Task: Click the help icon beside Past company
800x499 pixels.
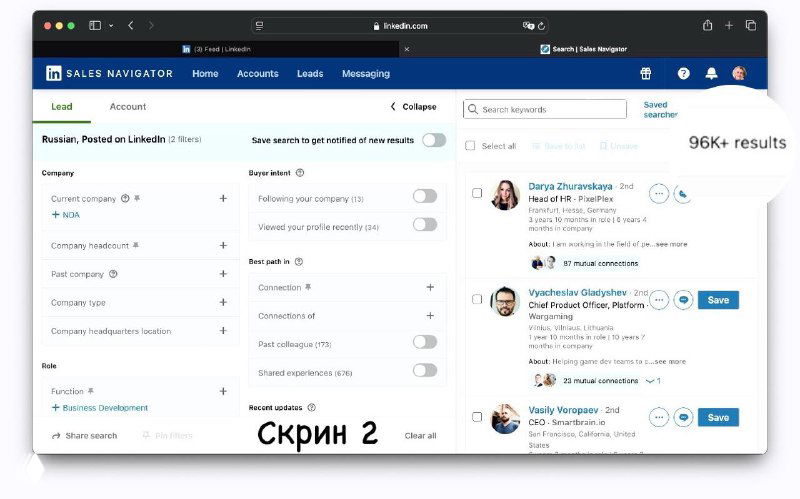Action: click(113, 274)
